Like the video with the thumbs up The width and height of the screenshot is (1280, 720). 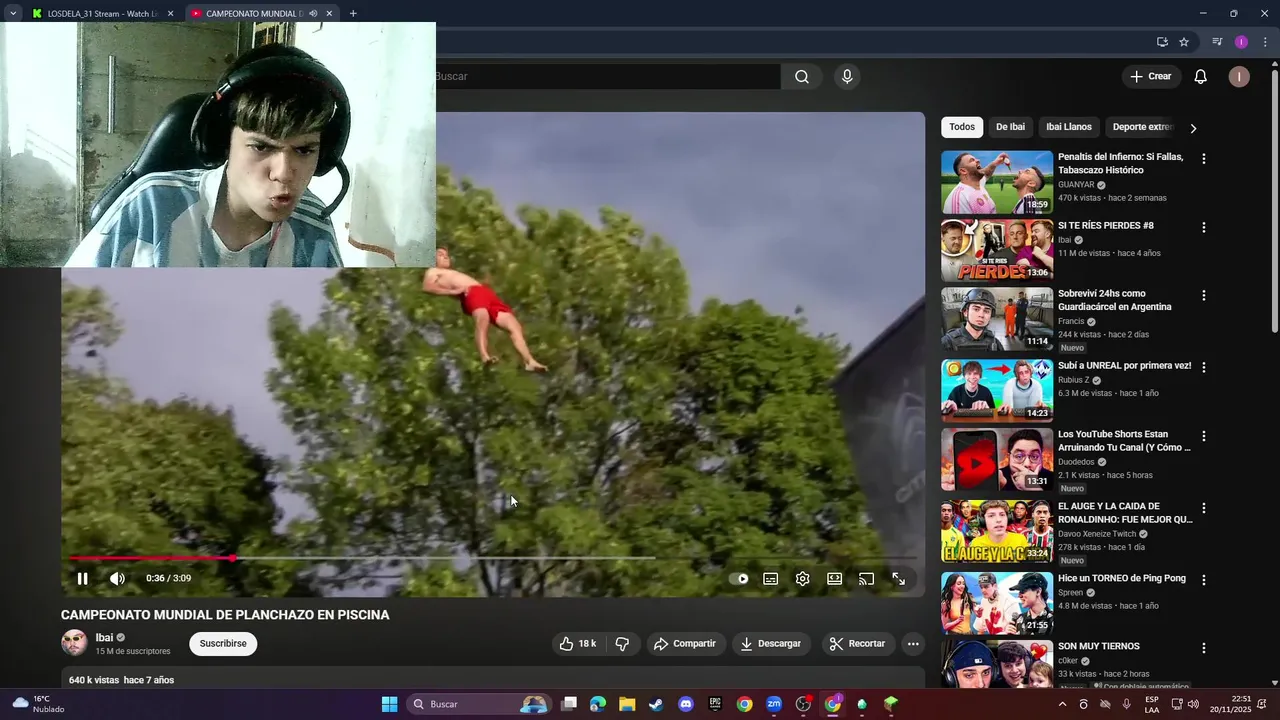coord(578,644)
